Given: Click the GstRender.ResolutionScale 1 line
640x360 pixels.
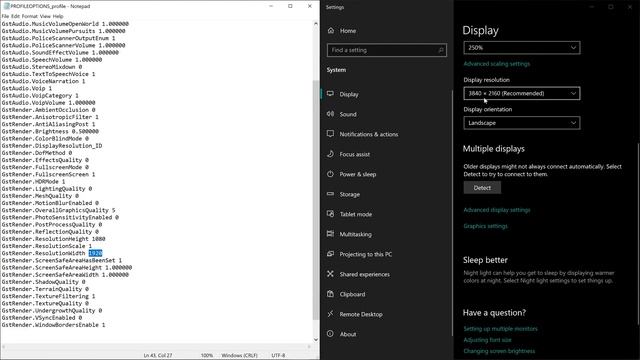Looking at the screenshot, I should 47,246.
